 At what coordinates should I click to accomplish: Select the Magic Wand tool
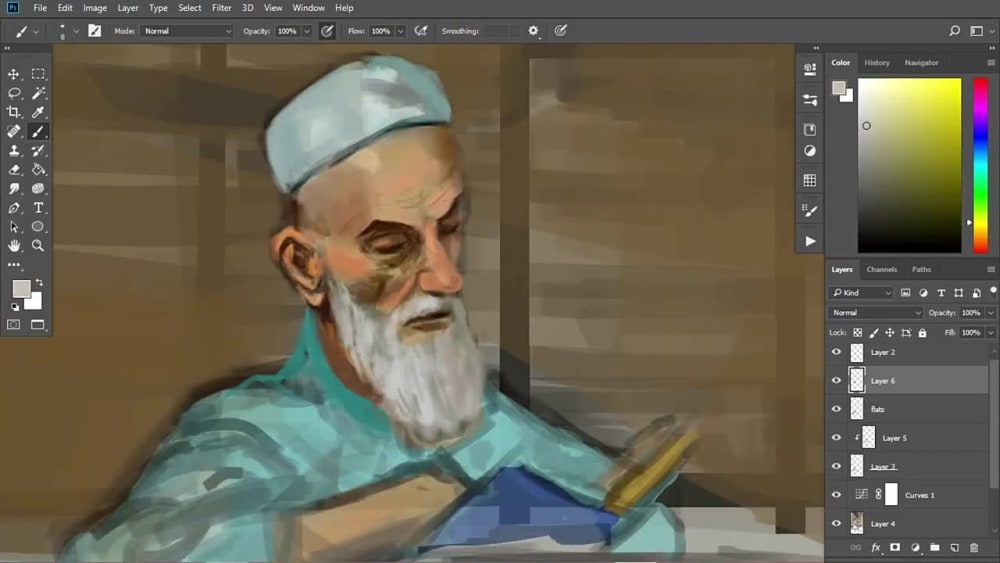38,94
